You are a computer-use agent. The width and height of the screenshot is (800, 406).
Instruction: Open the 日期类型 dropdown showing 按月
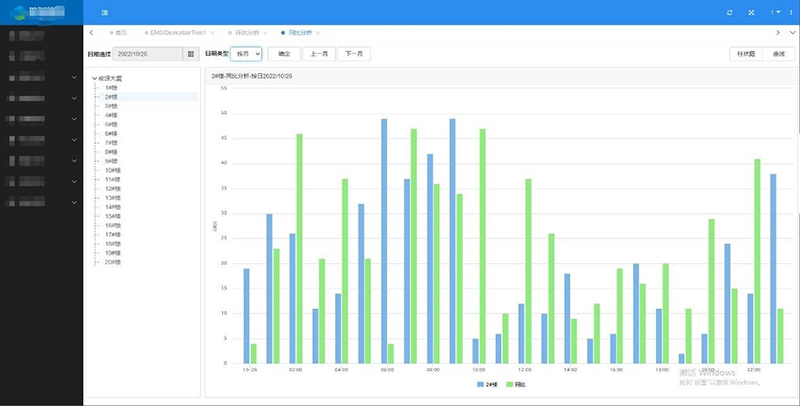click(246, 54)
